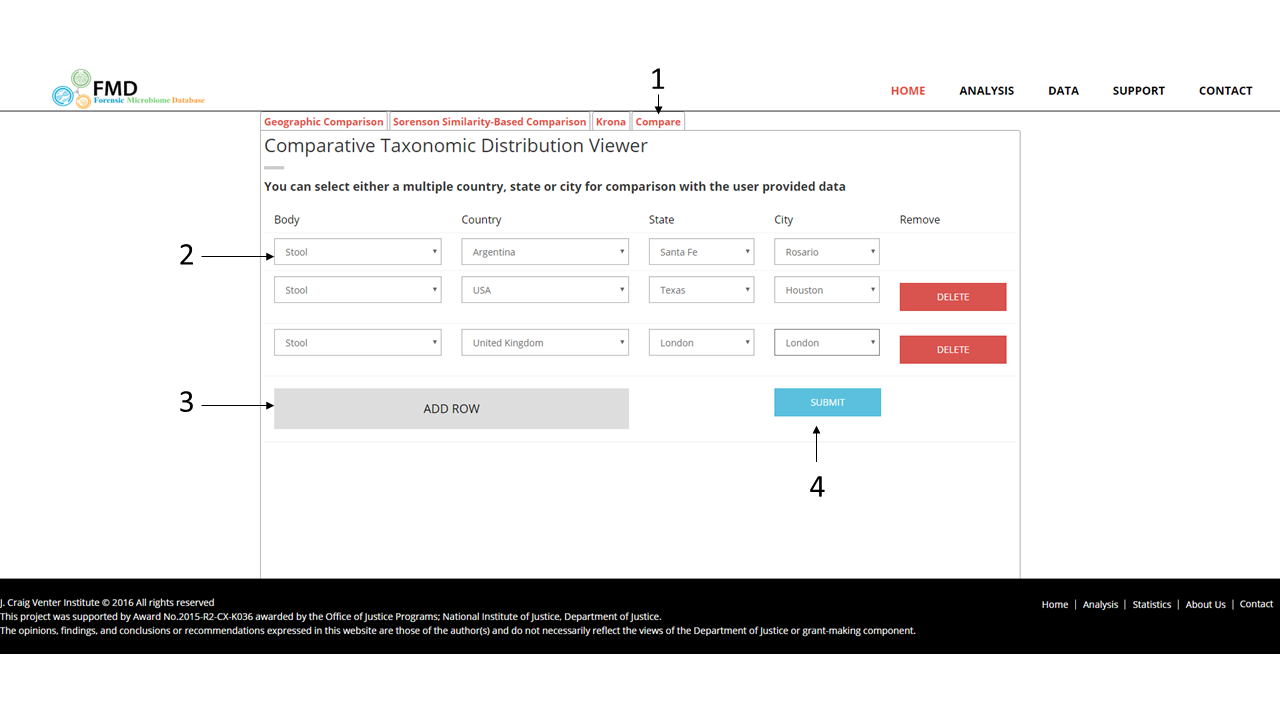
Task: Follow the footer About Us link
Action: click(x=1205, y=604)
